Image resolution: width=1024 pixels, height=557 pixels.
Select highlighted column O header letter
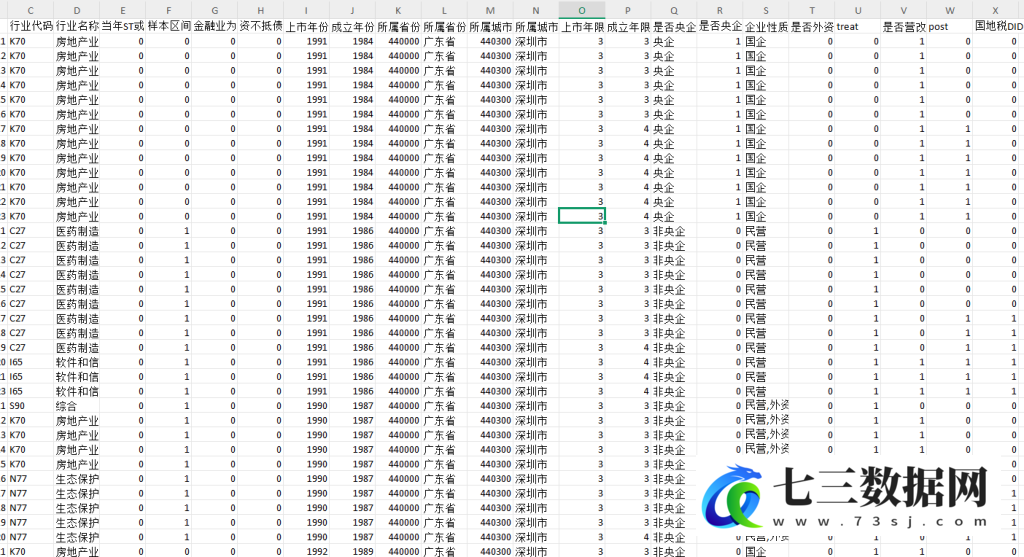click(x=582, y=10)
